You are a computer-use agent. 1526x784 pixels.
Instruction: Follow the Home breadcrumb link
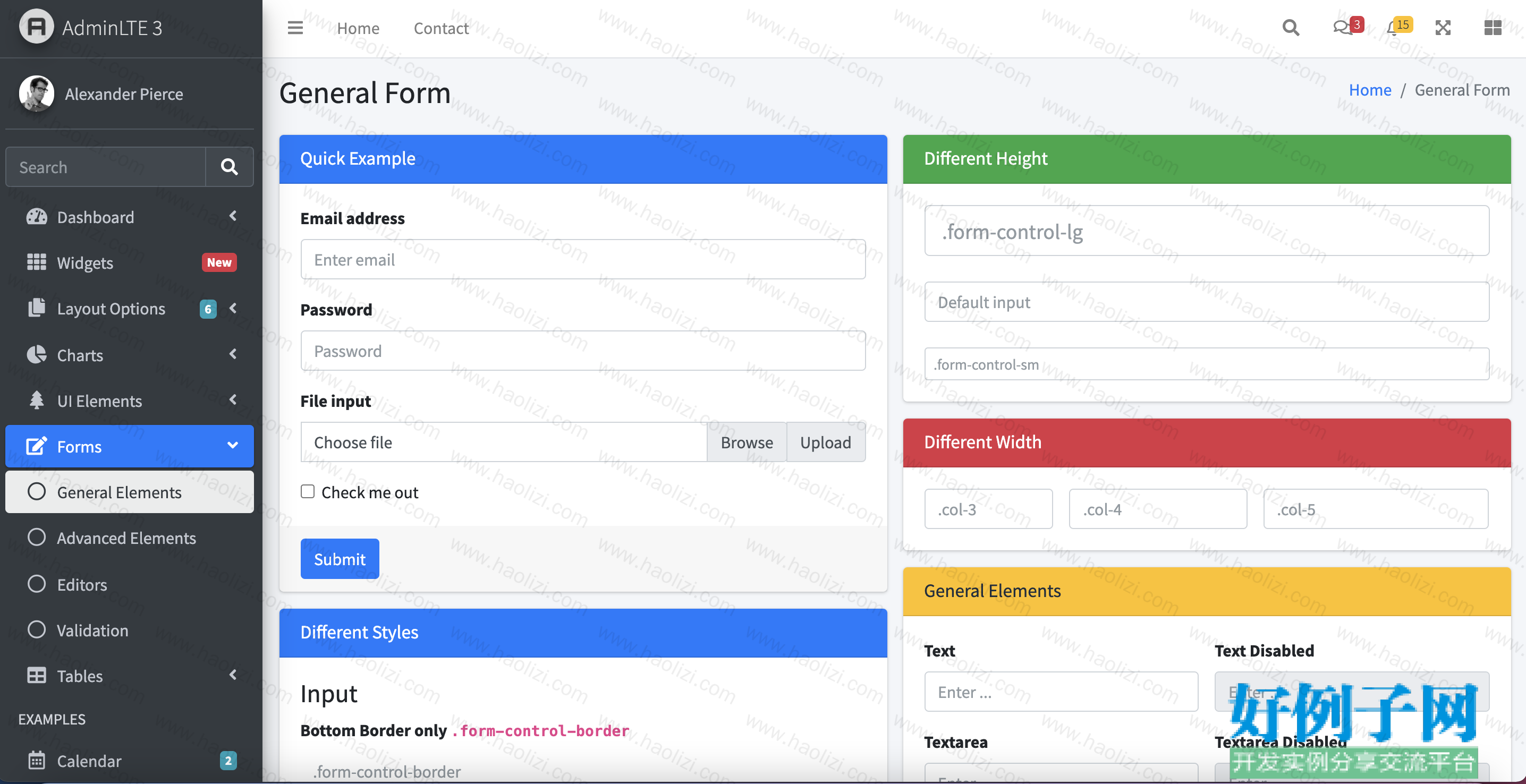1370,90
